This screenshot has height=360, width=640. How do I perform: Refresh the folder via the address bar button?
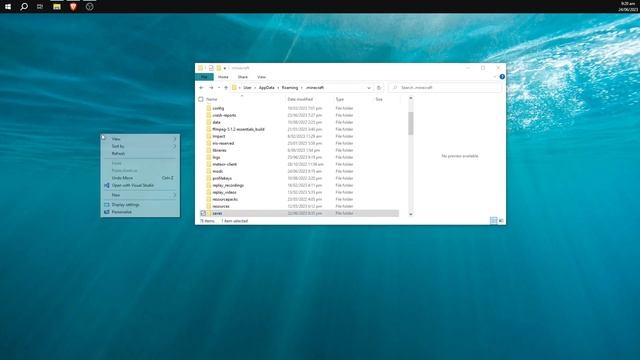[x=379, y=88]
